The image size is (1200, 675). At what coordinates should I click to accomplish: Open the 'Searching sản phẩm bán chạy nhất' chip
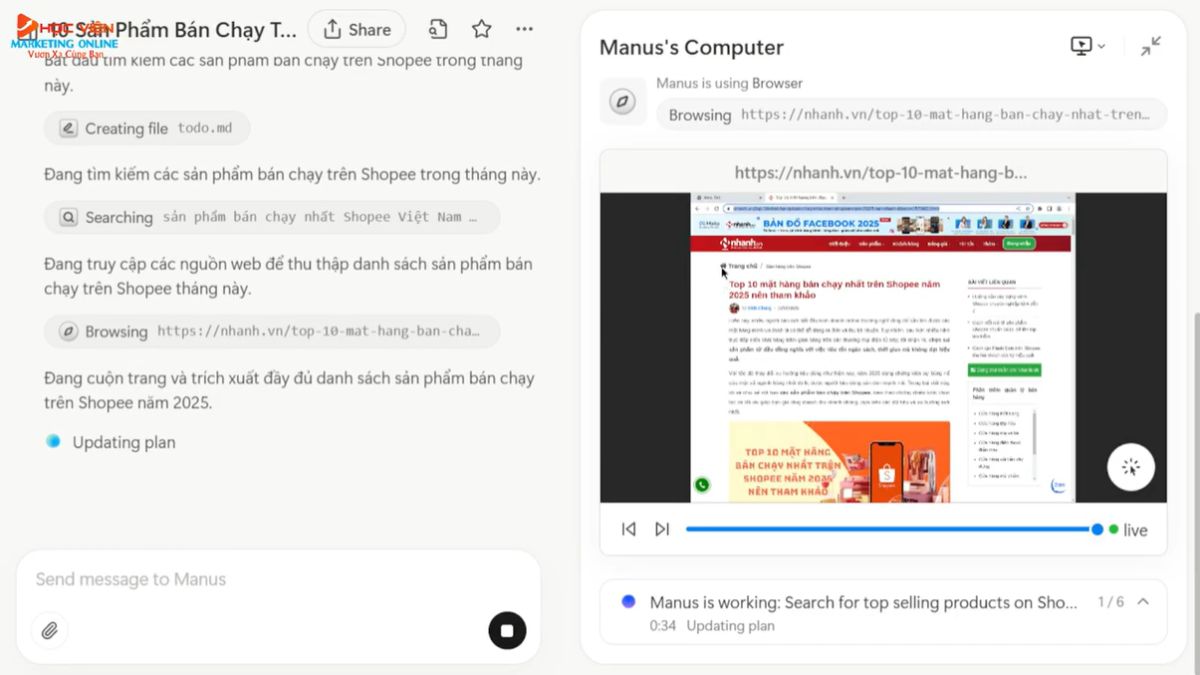(x=272, y=217)
